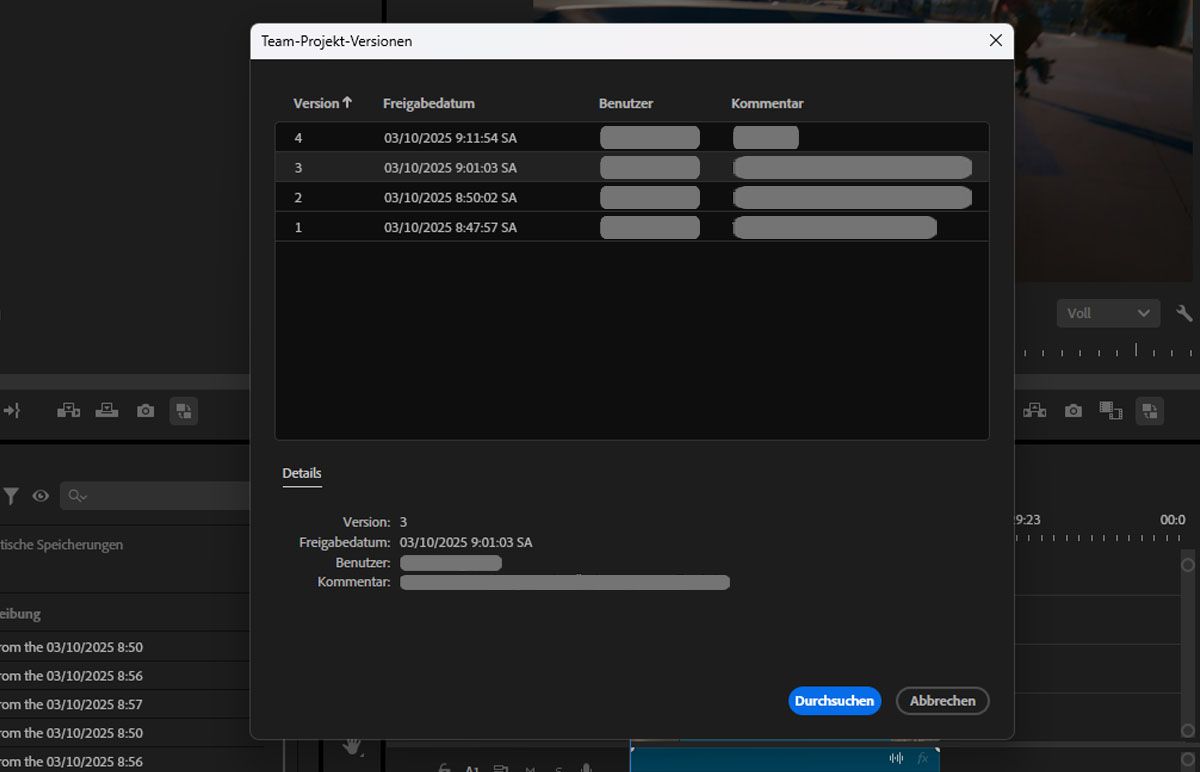Click the fx badge on the blue timeline clip
Screen dimensions: 1200x772
[920, 758]
